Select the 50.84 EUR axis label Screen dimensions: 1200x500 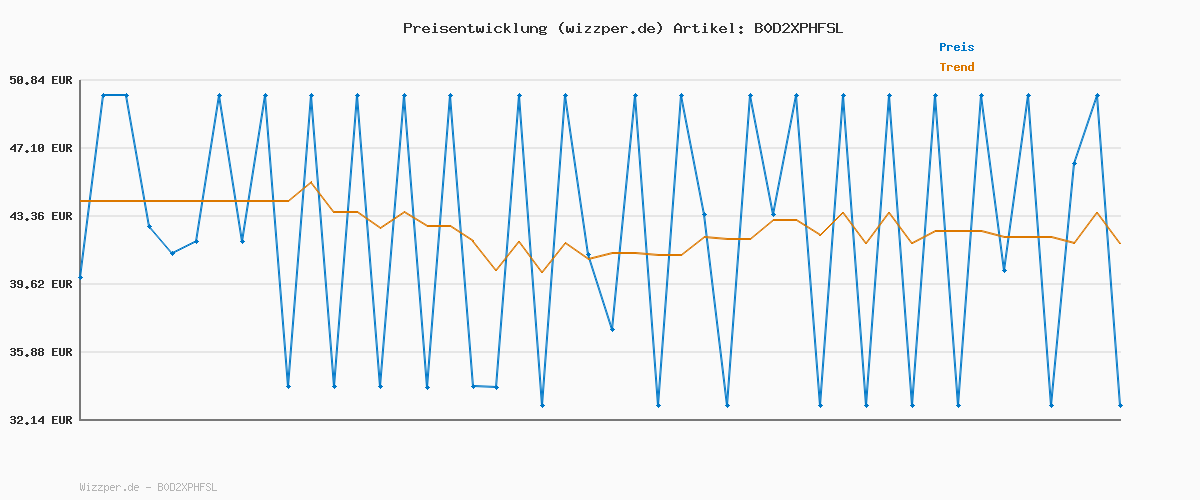pyautogui.click(x=40, y=80)
